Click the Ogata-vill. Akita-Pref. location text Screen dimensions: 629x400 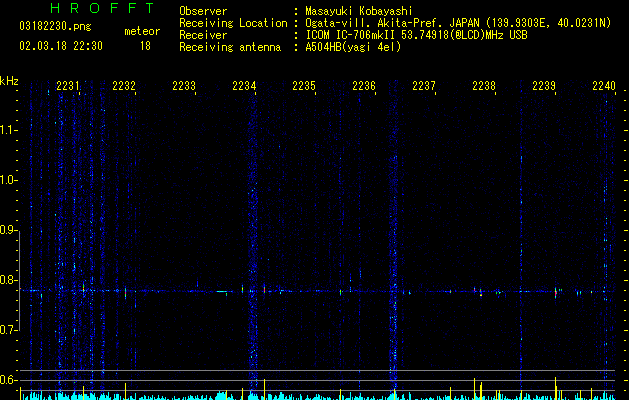point(458,23)
